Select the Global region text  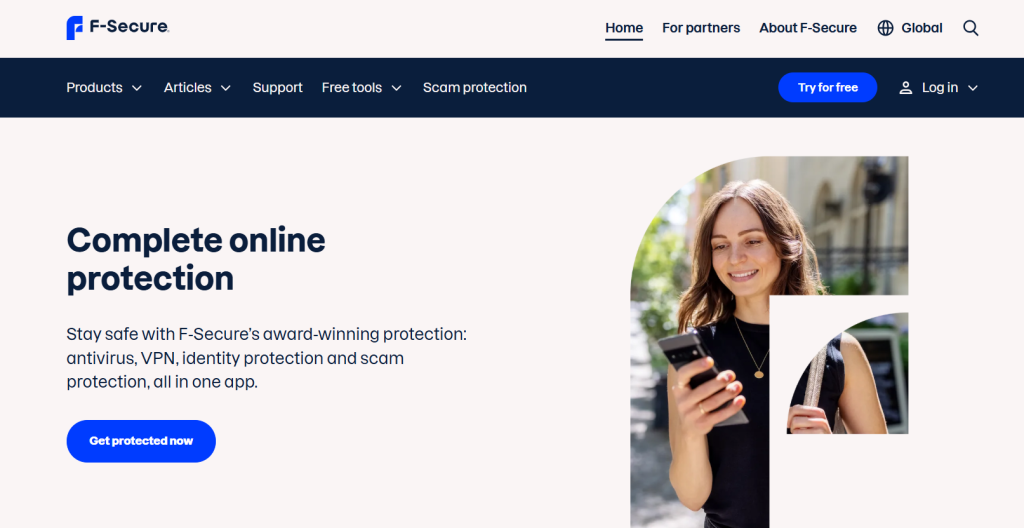click(921, 28)
